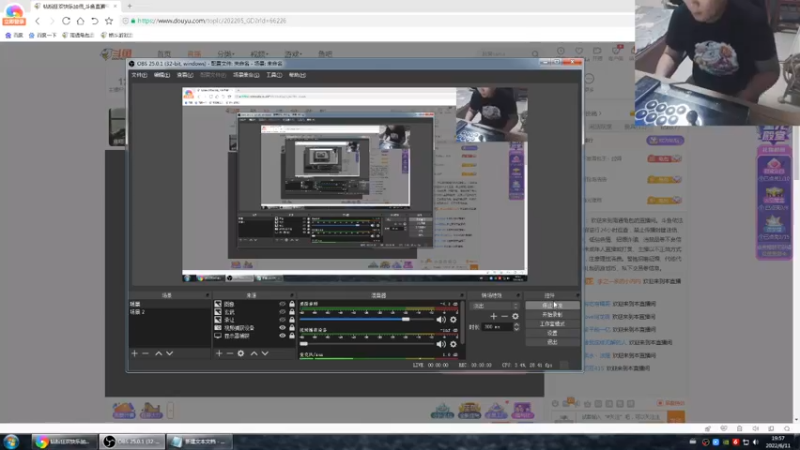Screen dimensions: 800x450
Task: Open 鱼吧 link on douyu site
Action: (x=325, y=54)
